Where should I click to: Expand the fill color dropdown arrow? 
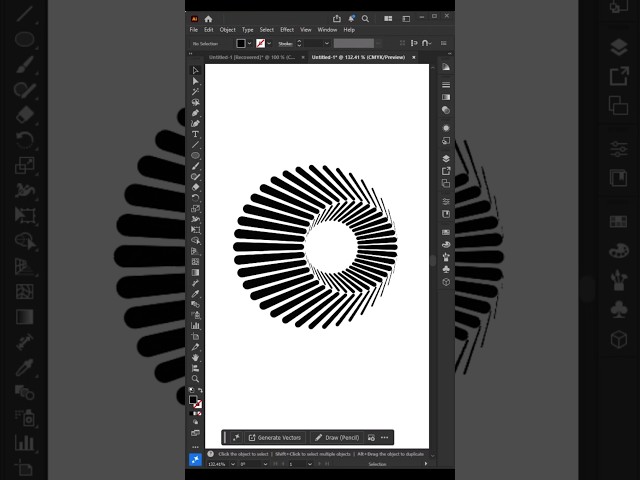click(249, 43)
